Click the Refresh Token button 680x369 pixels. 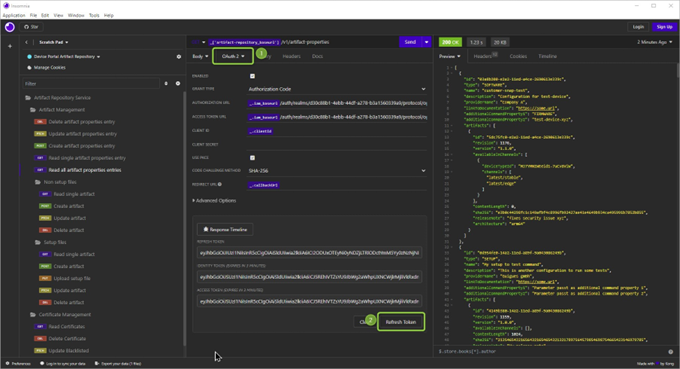pos(401,322)
